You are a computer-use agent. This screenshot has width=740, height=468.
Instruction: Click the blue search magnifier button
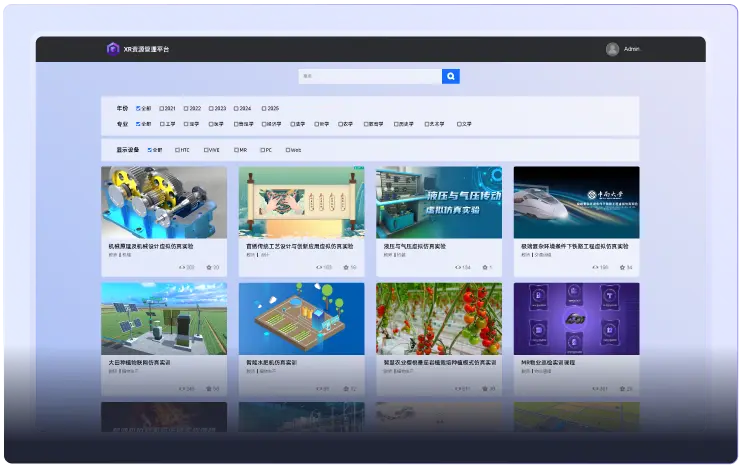tap(450, 76)
